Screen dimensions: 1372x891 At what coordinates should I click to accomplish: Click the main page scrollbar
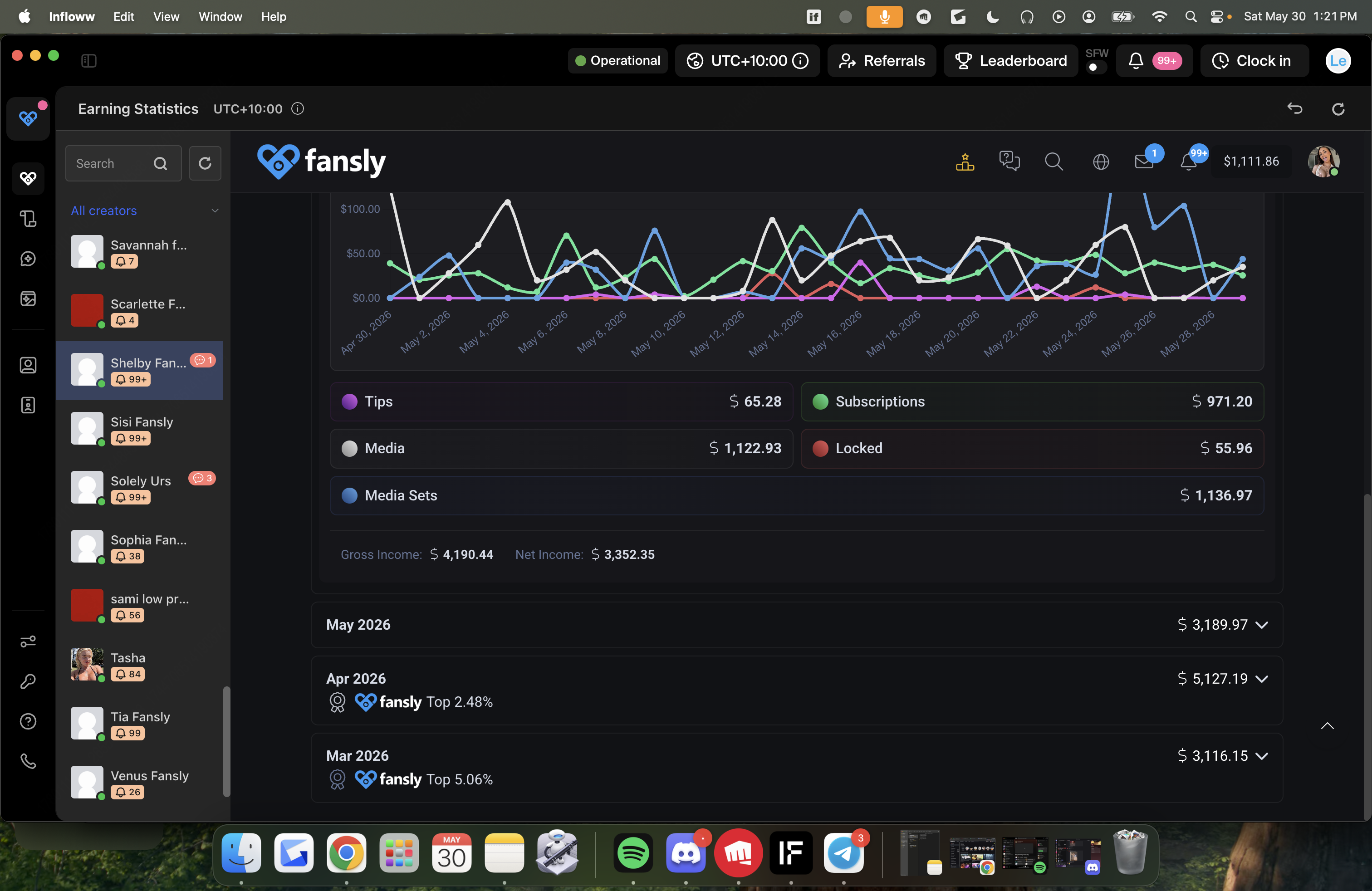click(1367, 656)
